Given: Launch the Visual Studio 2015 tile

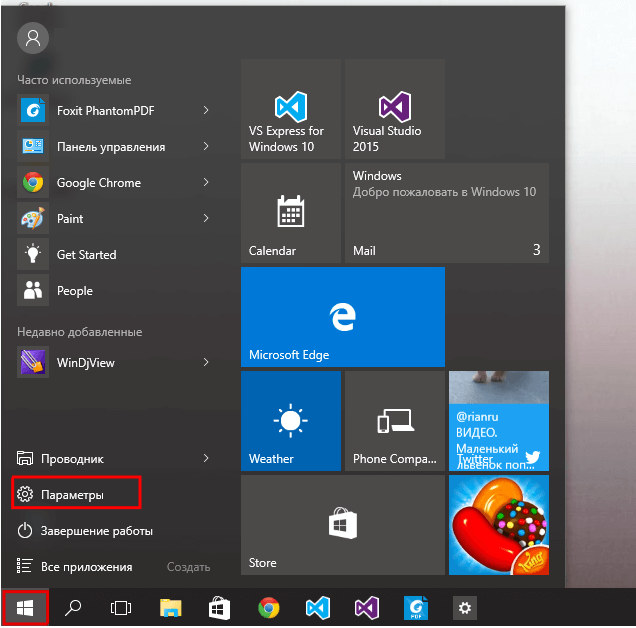Looking at the screenshot, I should point(394,109).
